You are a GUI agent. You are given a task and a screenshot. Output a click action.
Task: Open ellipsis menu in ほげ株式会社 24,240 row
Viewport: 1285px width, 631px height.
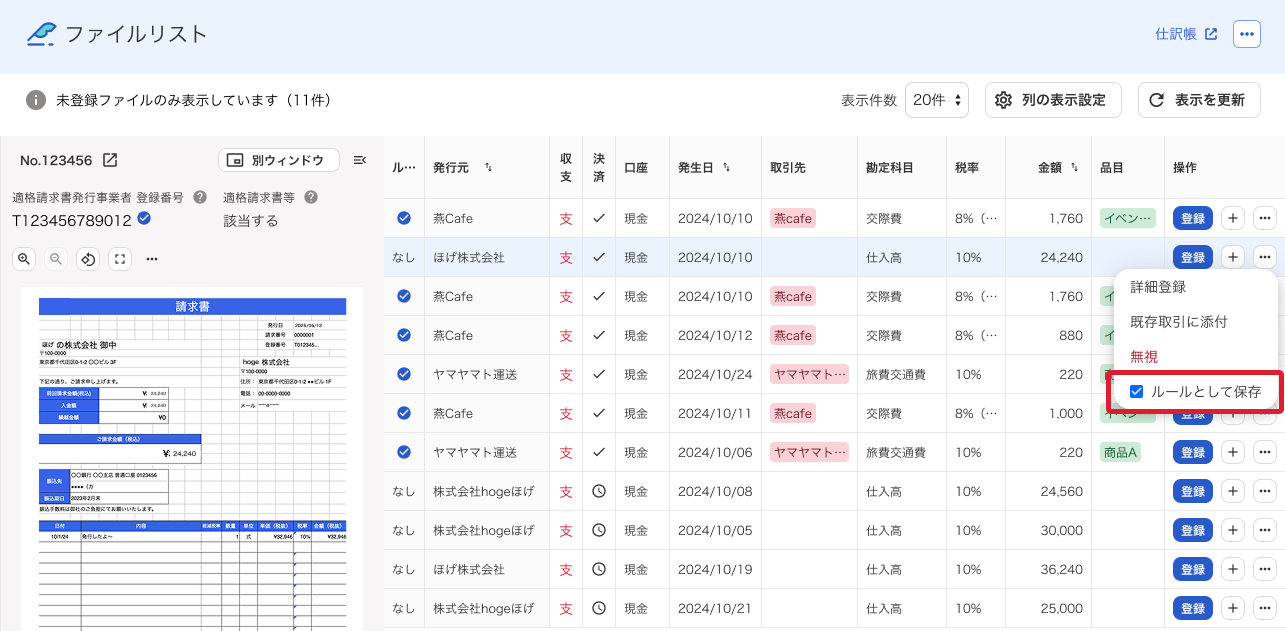(x=1265, y=257)
